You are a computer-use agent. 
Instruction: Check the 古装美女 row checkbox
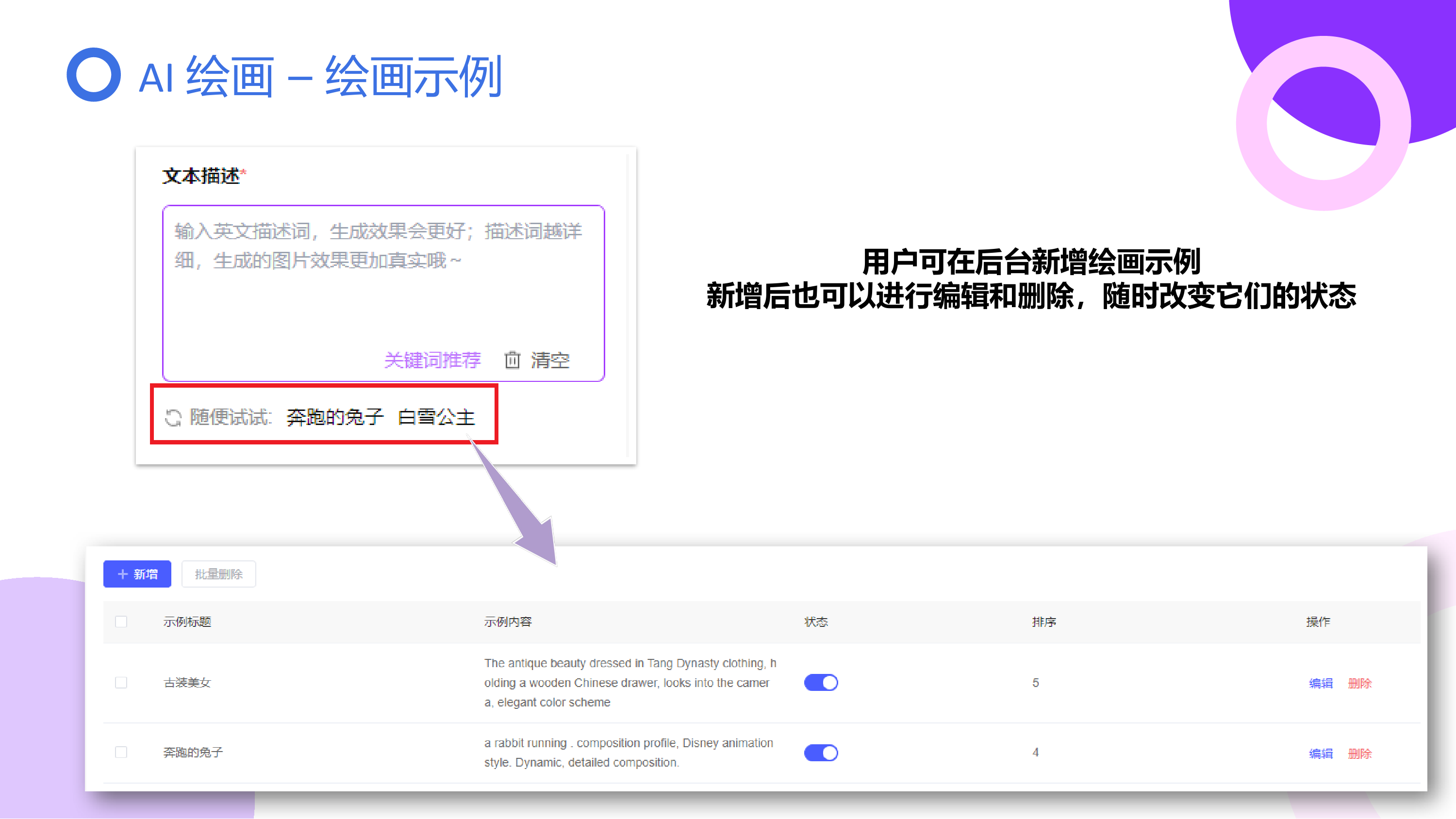click(x=121, y=683)
